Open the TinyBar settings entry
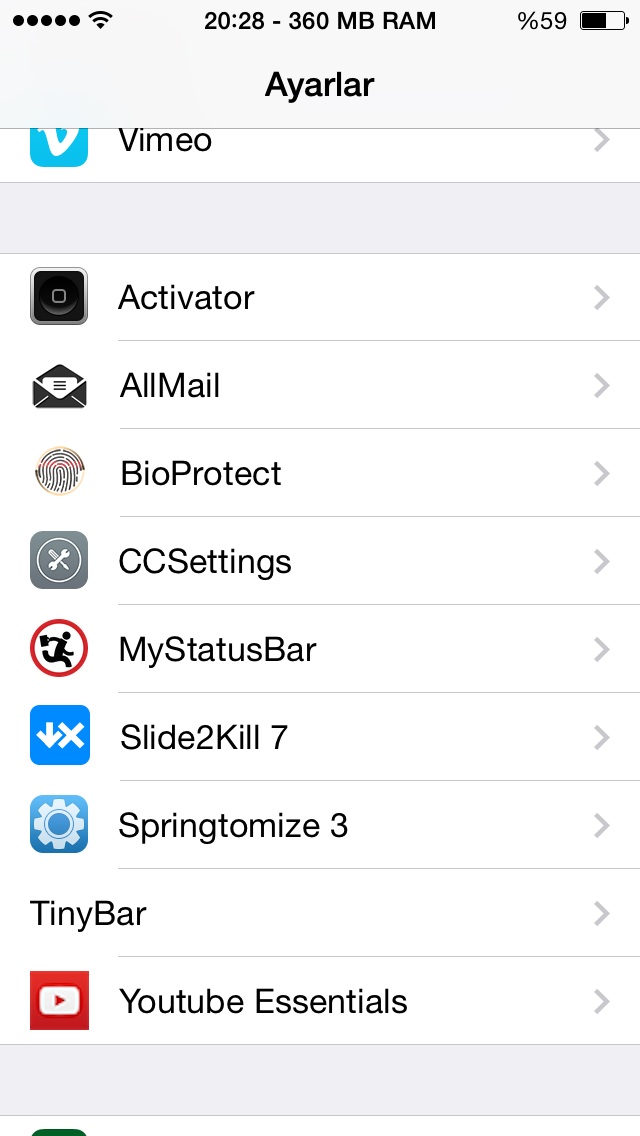This screenshot has width=640, height=1136. [320, 913]
